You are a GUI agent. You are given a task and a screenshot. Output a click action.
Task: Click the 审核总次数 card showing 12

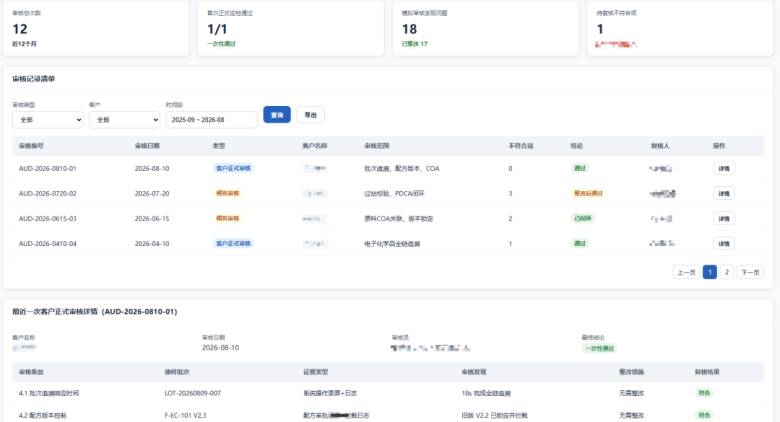(96, 28)
